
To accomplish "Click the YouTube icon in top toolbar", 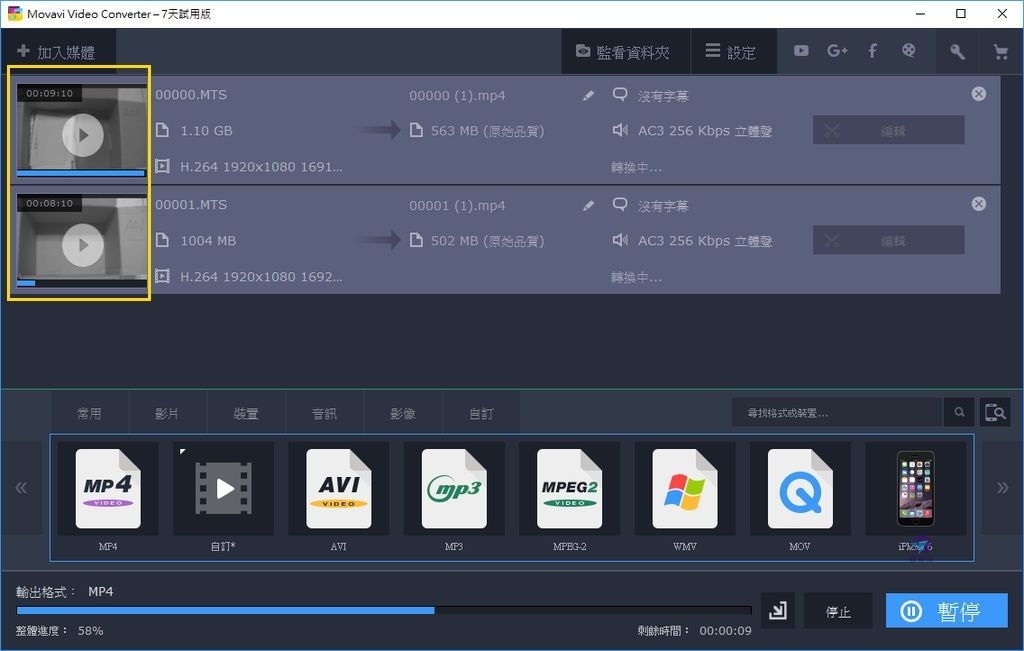I will [801, 51].
